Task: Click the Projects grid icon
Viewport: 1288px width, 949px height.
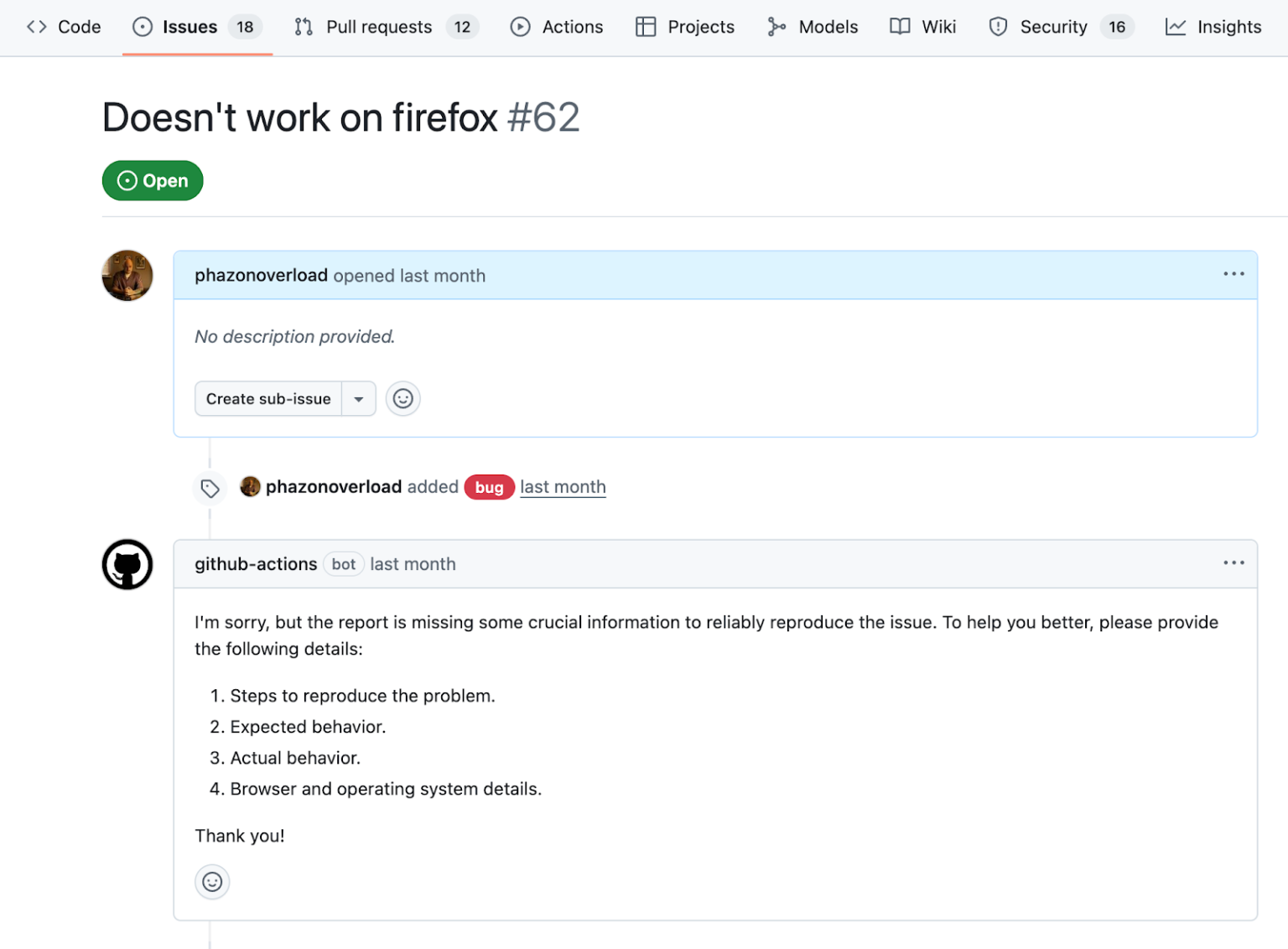Action: [x=646, y=26]
